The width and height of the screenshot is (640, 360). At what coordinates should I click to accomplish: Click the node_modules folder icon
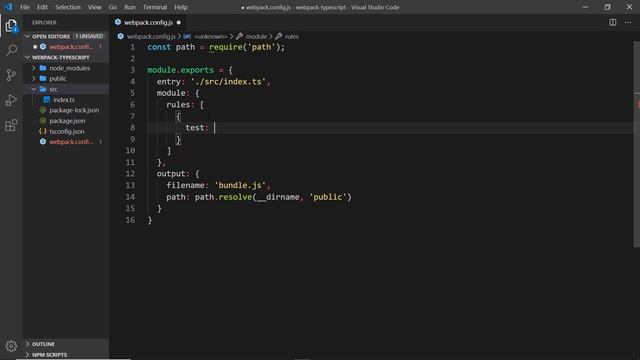(x=43, y=68)
